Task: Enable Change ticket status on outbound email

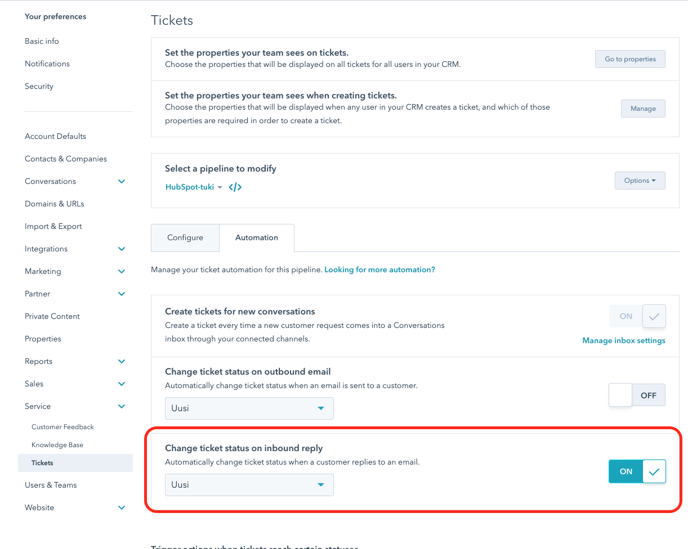Action: pyautogui.click(x=637, y=395)
